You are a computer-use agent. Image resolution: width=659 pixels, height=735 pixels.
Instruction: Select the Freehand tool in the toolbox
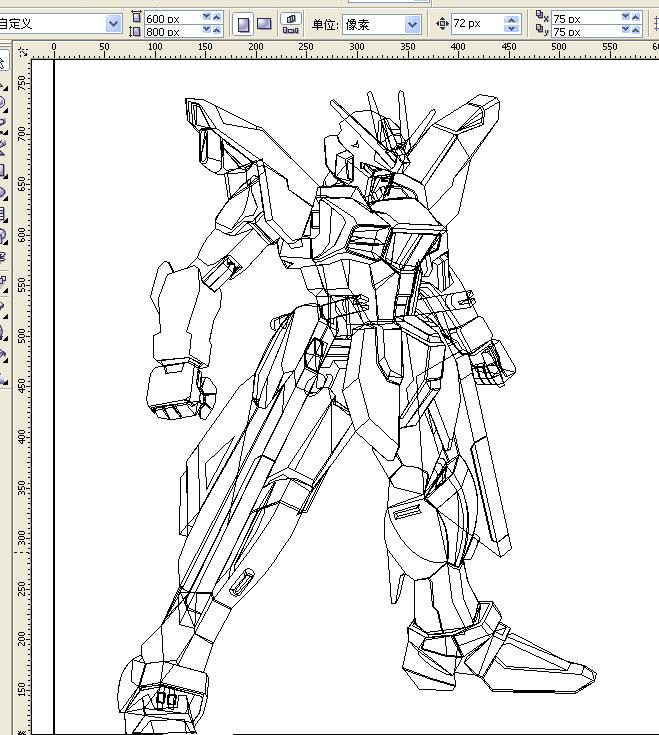[2, 126]
